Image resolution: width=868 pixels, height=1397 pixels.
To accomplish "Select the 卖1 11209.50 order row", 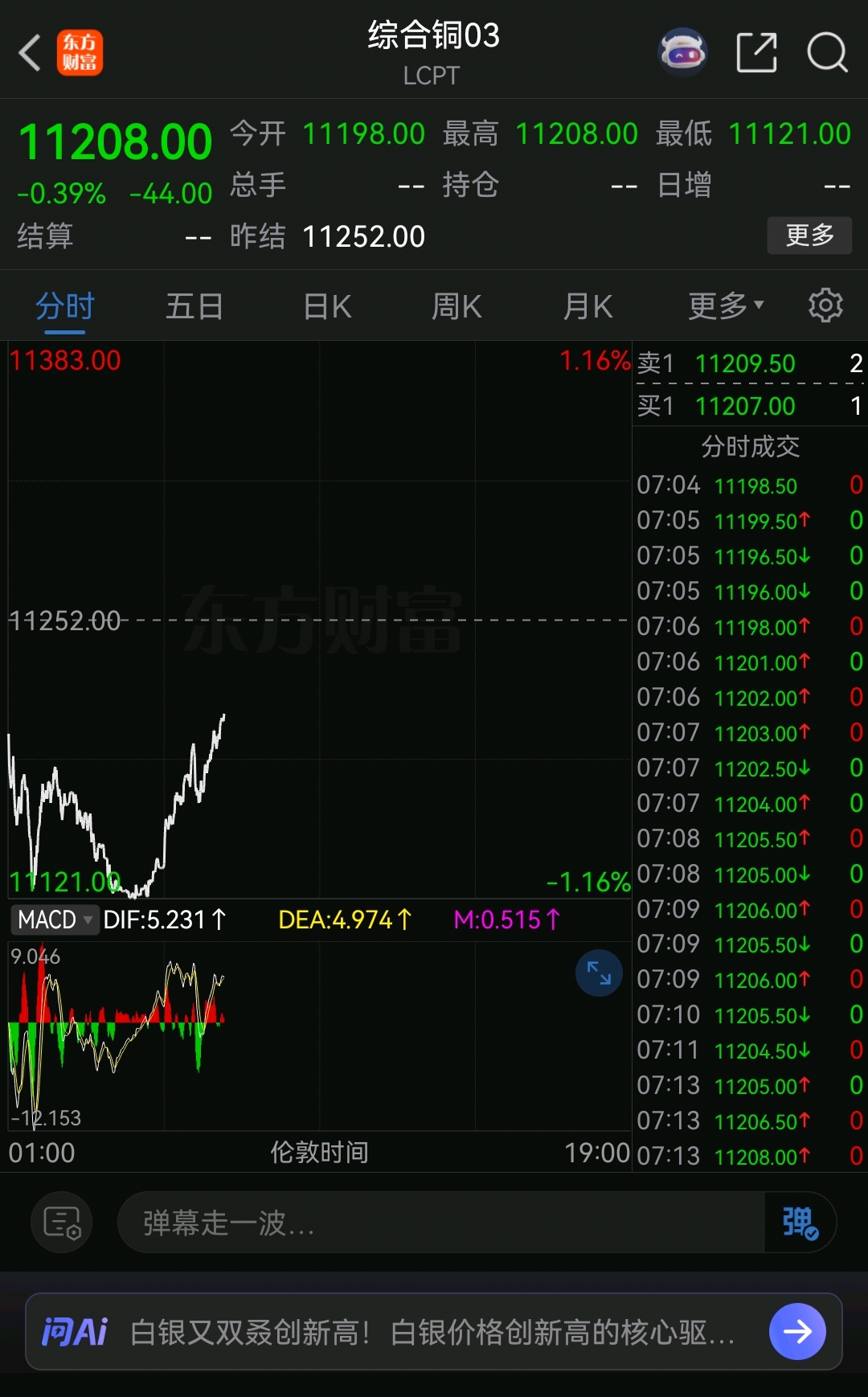I will pos(750,363).
